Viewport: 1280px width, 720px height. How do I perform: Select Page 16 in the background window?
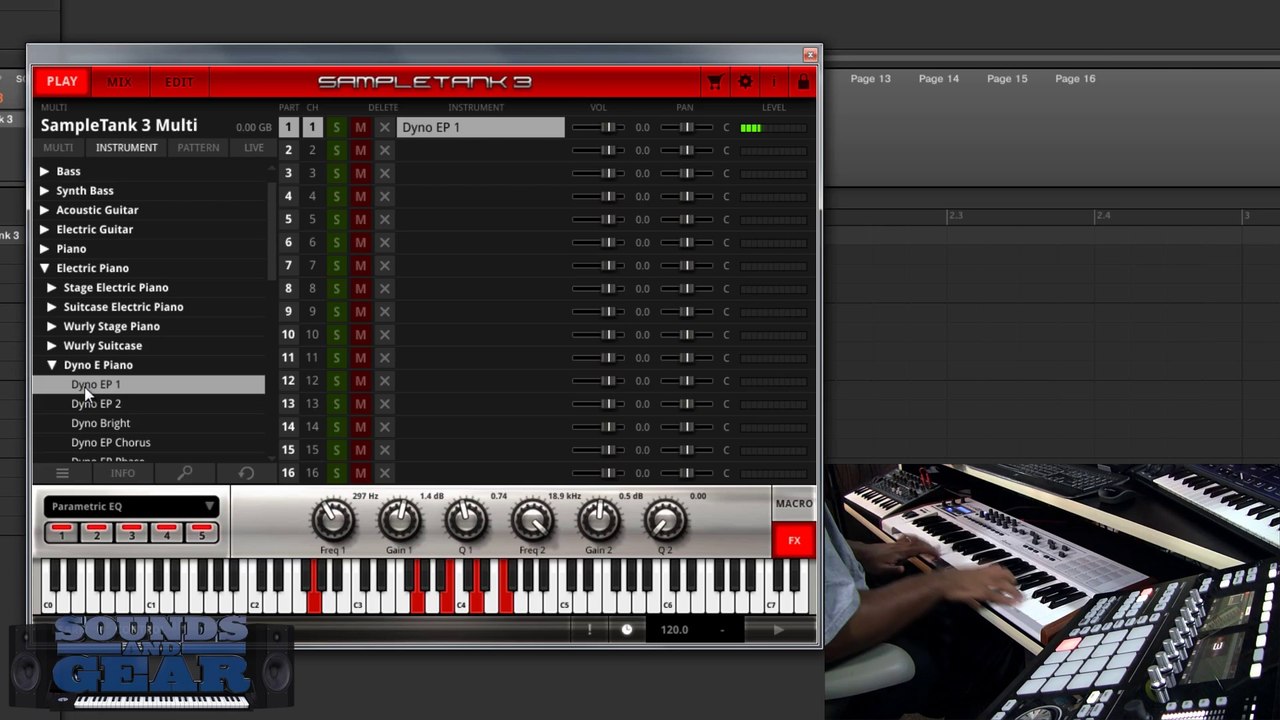[1075, 79]
